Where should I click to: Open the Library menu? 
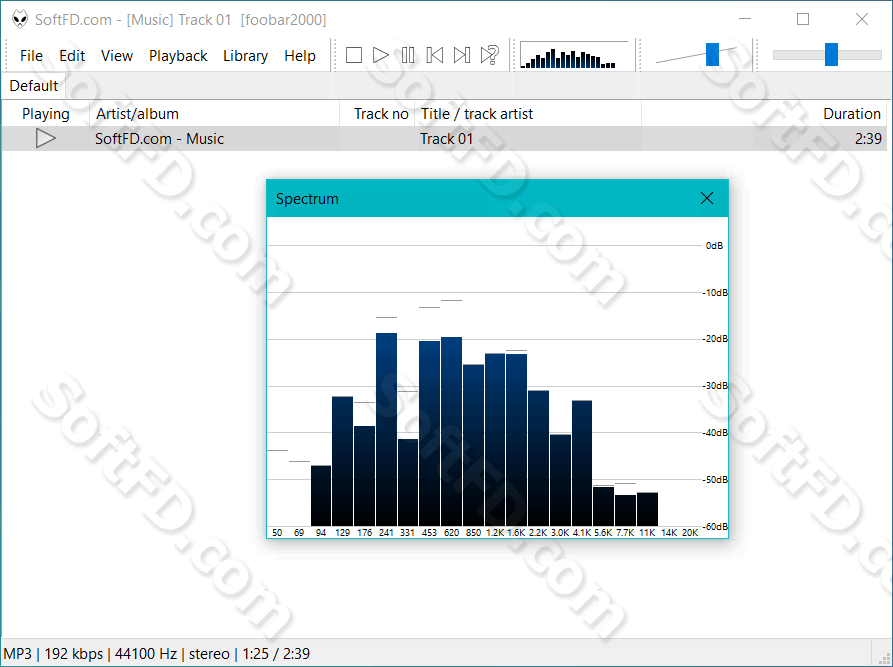(x=245, y=56)
